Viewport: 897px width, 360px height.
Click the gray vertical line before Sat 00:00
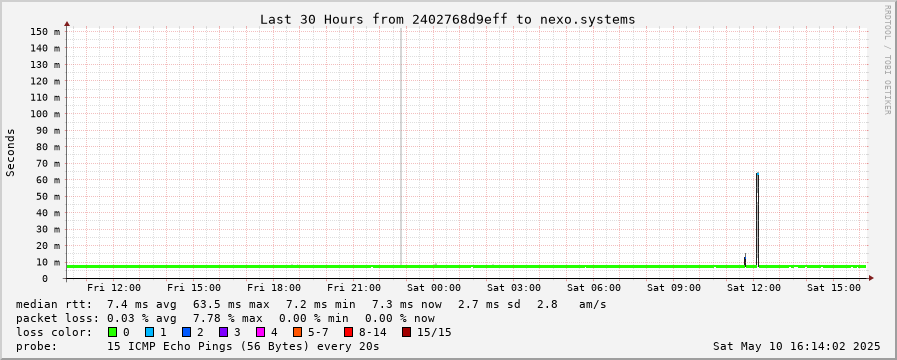pos(400,147)
